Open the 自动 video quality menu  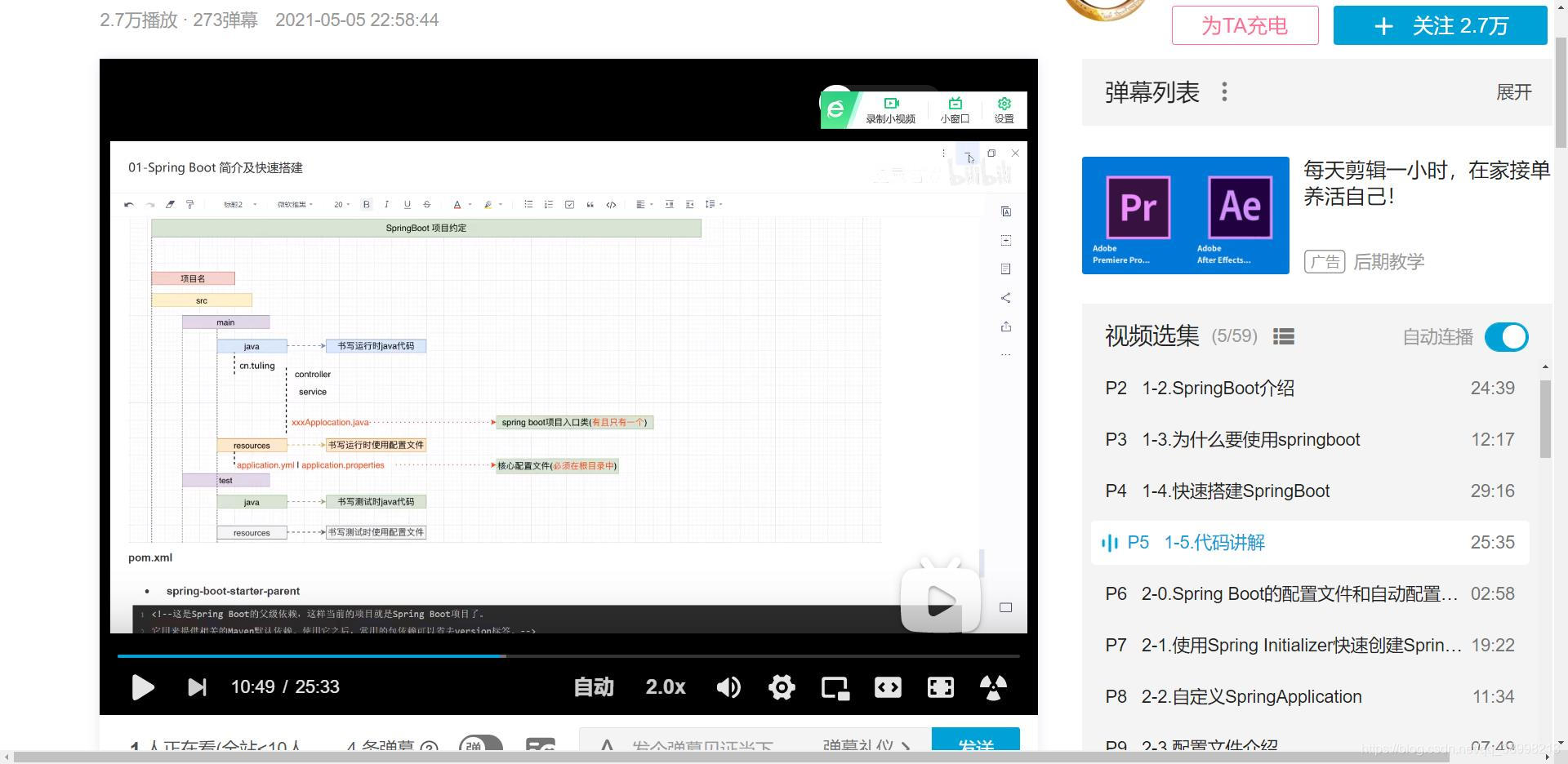click(594, 687)
